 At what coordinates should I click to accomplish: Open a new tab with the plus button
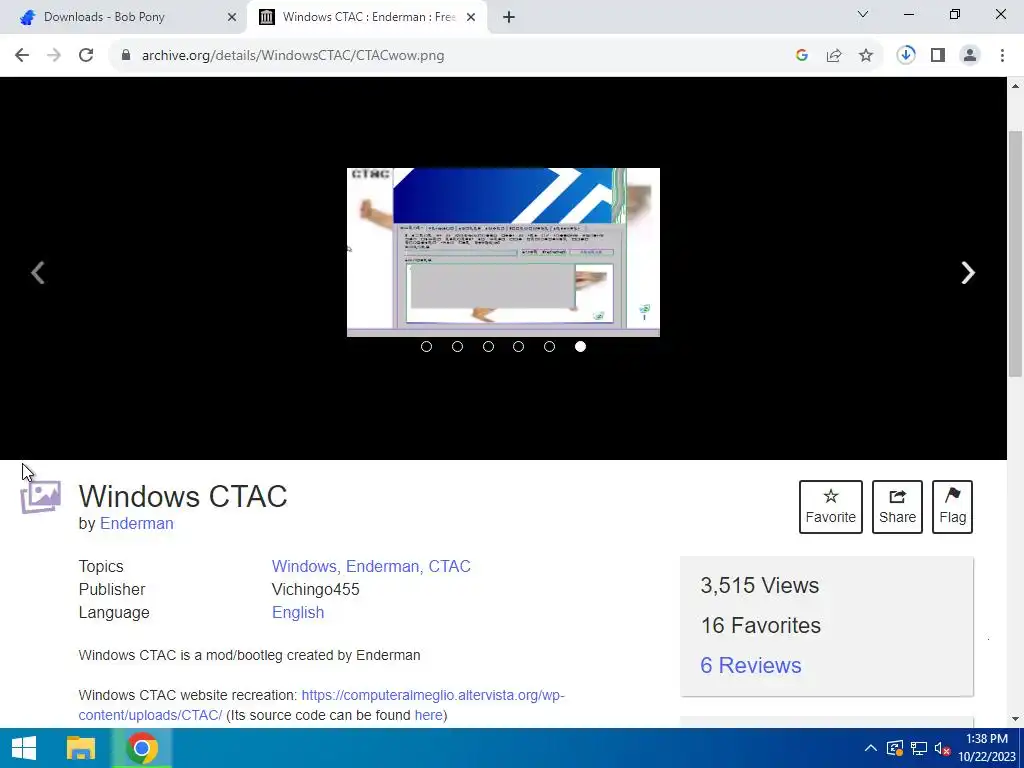tap(509, 18)
